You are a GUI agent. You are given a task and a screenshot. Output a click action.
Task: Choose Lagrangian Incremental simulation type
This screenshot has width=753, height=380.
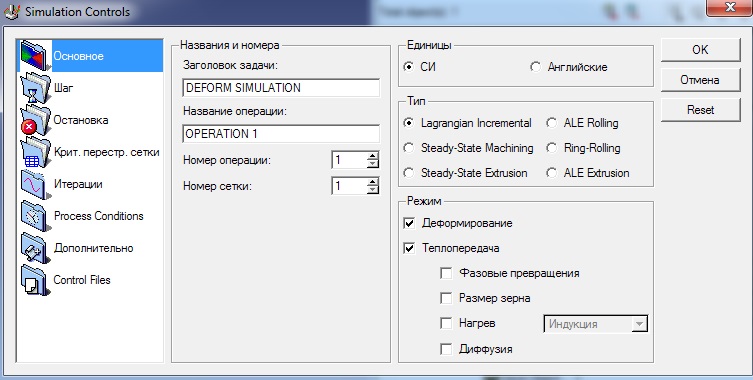tap(409, 123)
